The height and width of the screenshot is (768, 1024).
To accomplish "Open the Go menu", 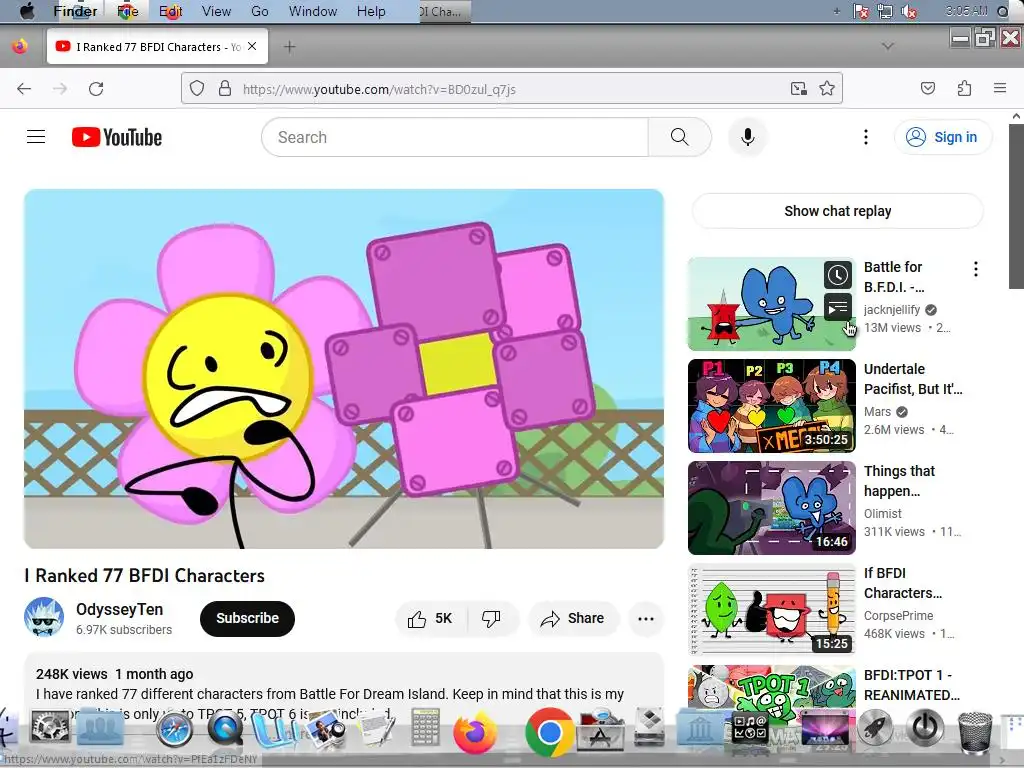I will [260, 11].
